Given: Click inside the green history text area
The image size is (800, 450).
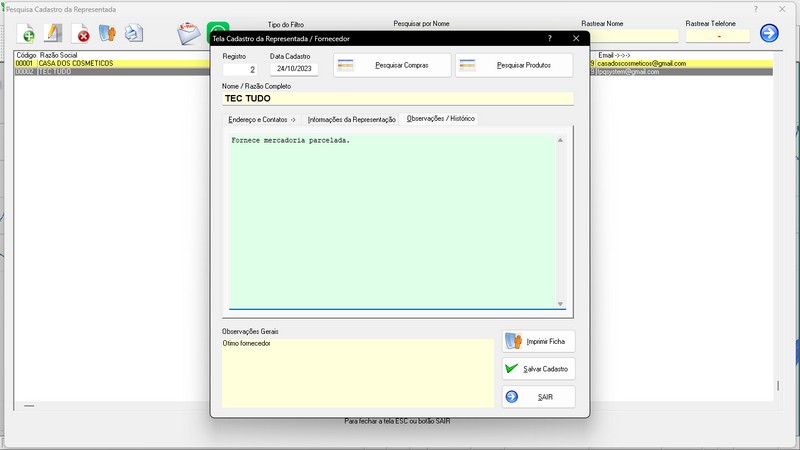Looking at the screenshot, I should (392, 222).
